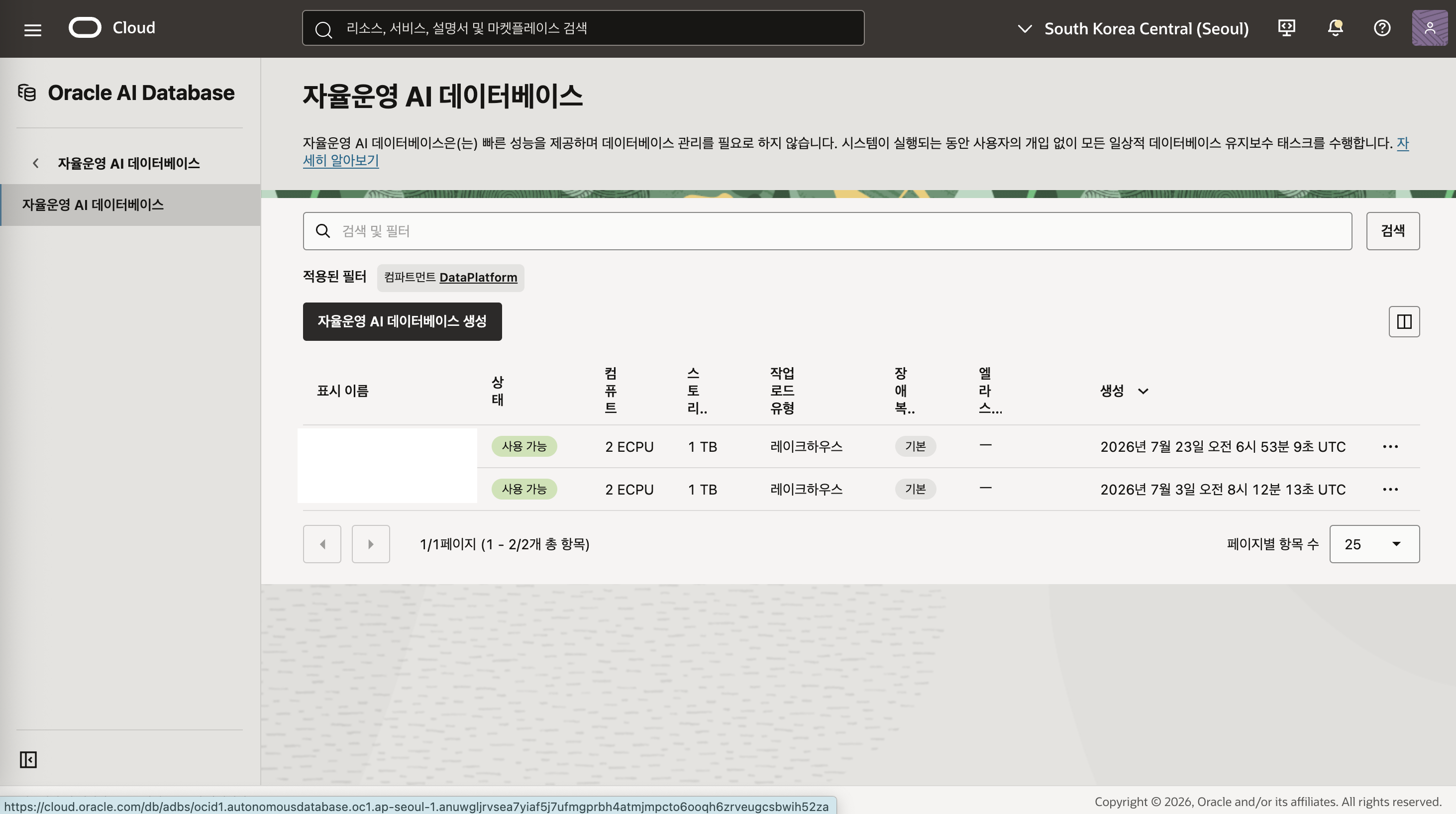
Task: Expand the South Korea Central (Seoul) region selector
Action: point(1133,28)
